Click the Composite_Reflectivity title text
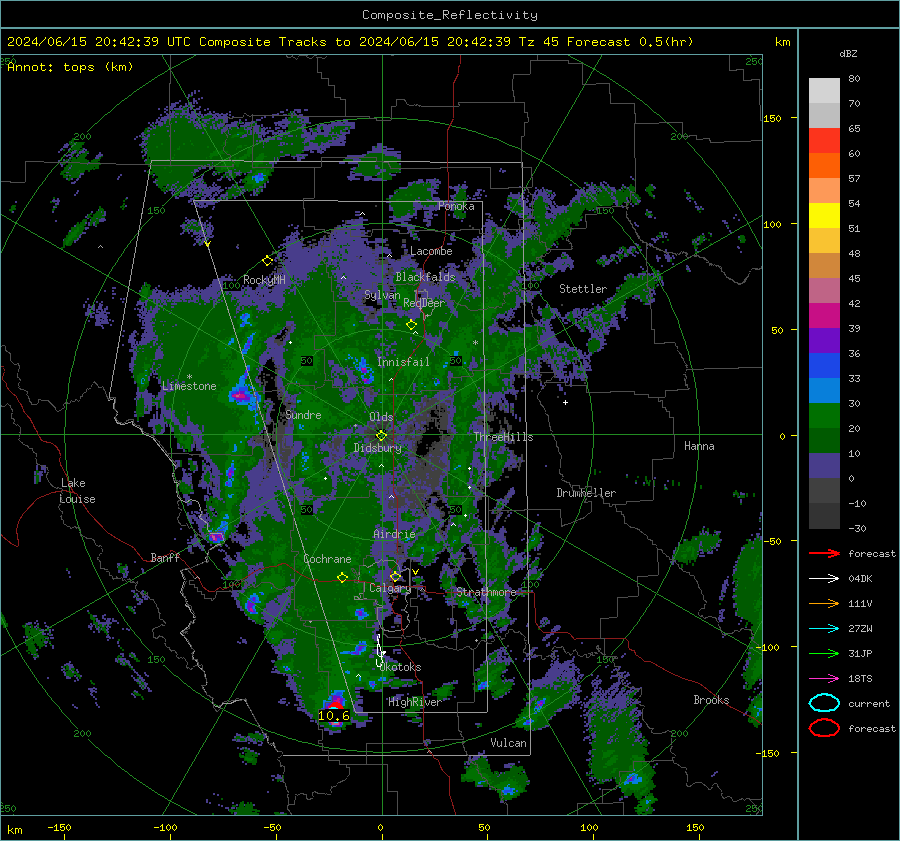The height and width of the screenshot is (841, 900). pos(450,15)
